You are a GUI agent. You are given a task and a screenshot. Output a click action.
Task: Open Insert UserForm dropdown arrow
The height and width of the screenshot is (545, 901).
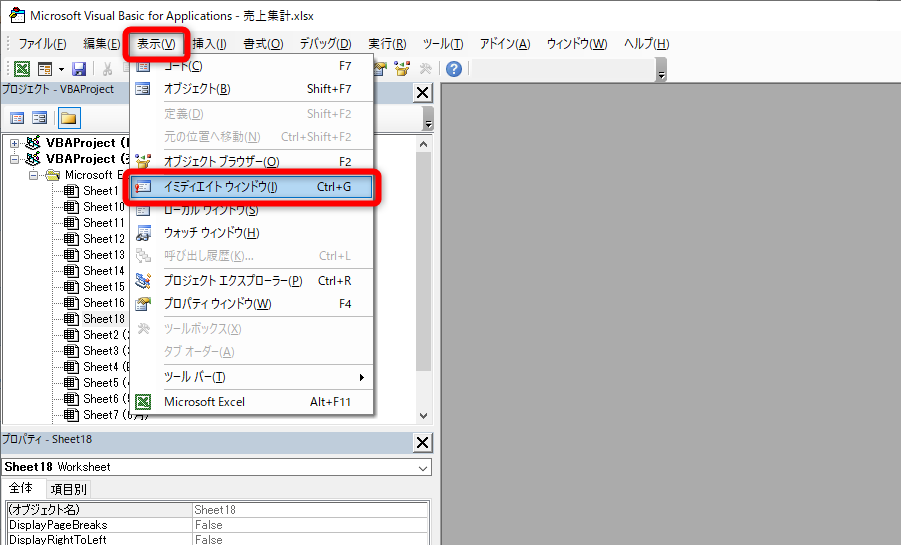[x=61, y=70]
